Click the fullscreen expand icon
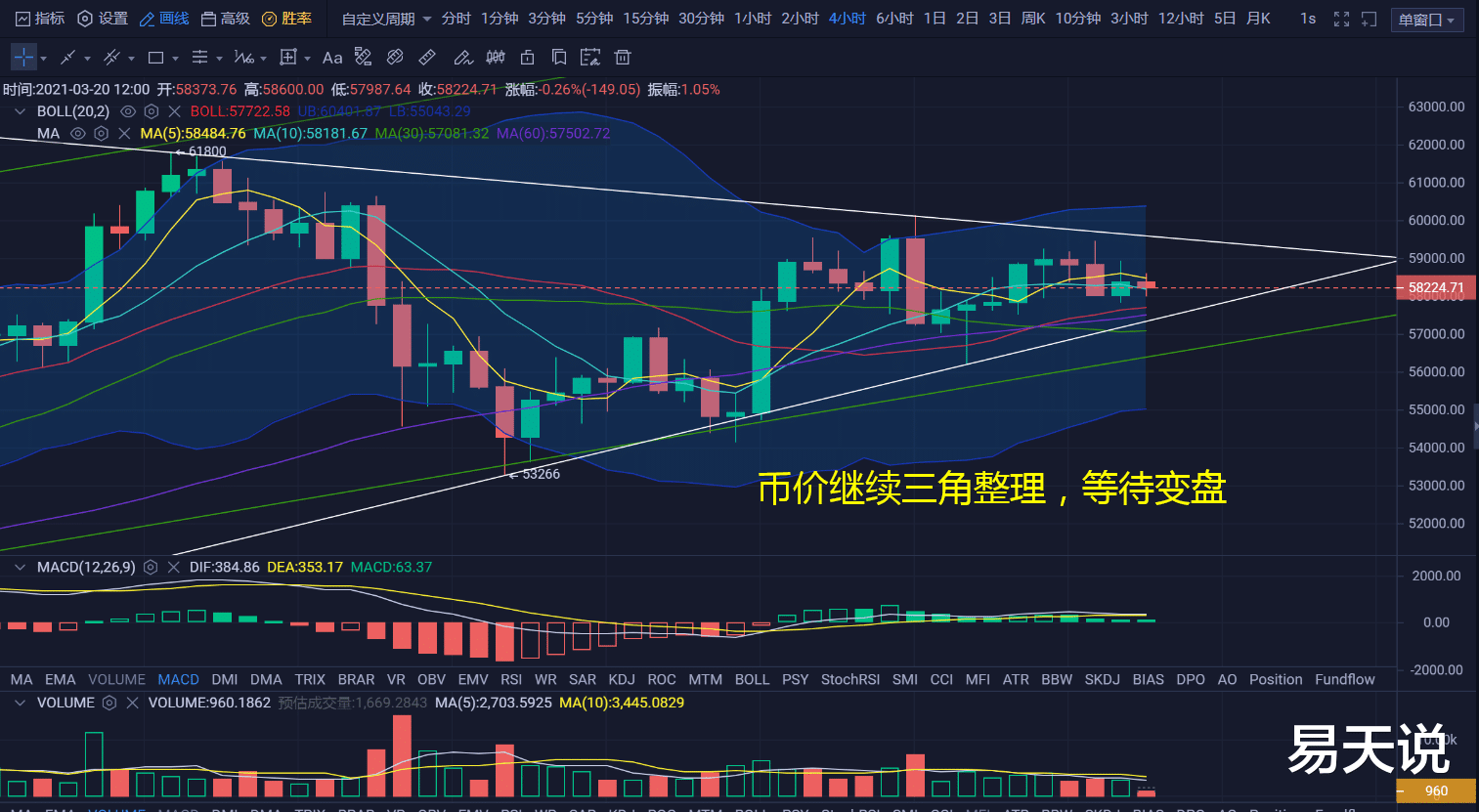 [1341, 19]
